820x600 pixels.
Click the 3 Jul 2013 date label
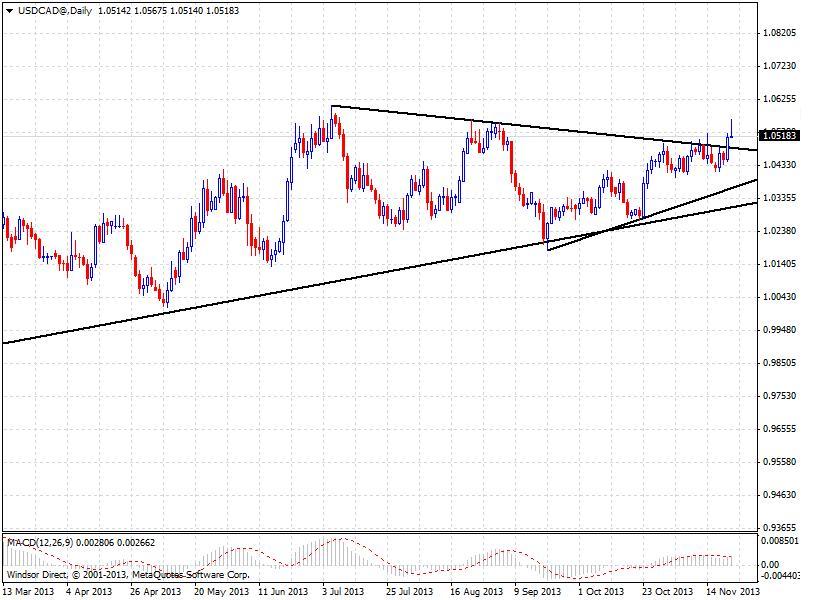pyautogui.click(x=343, y=591)
